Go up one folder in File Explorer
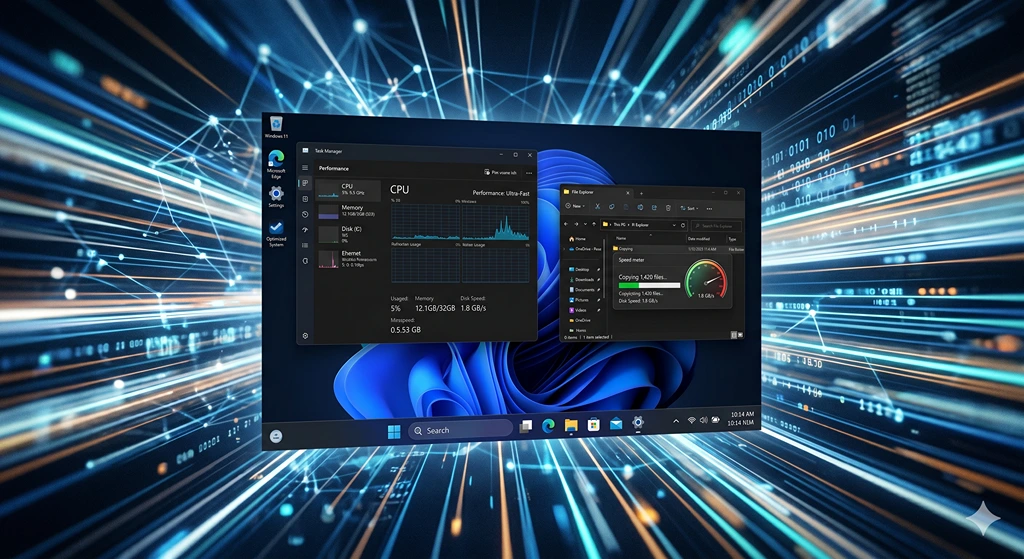Viewport: 1024px width, 559px height. (594, 224)
